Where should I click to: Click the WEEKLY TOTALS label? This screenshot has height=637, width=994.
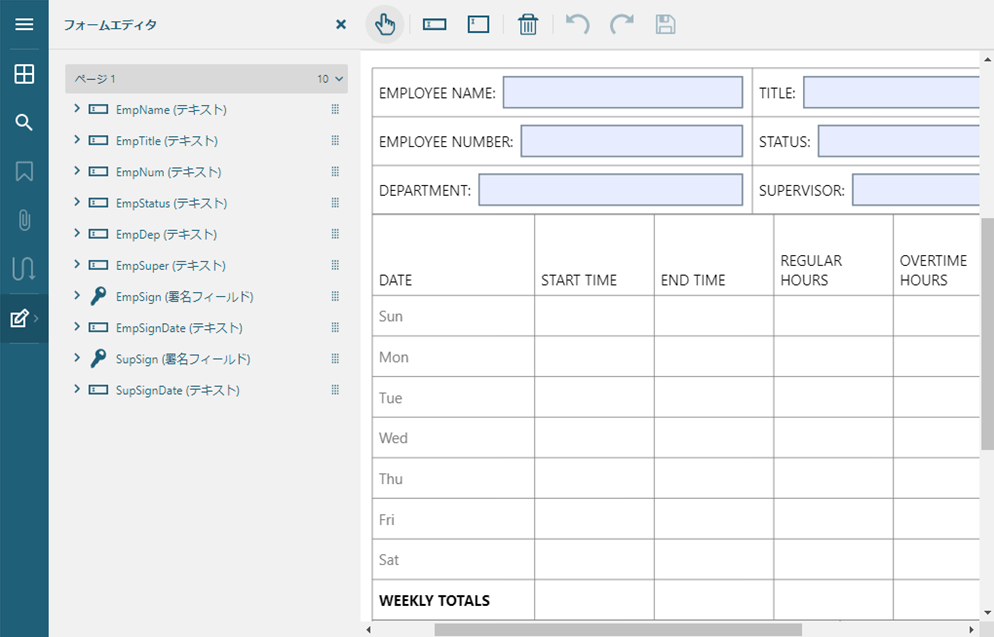pyautogui.click(x=434, y=600)
